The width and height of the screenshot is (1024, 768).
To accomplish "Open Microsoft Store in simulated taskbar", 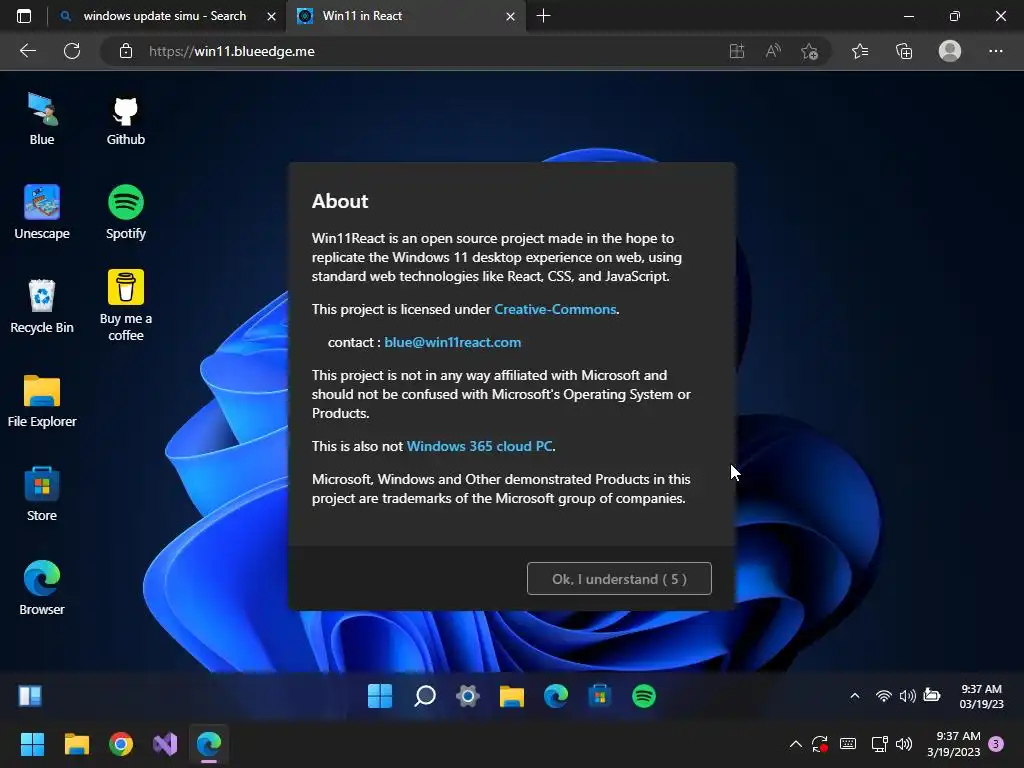I will (x=600, y=696).
